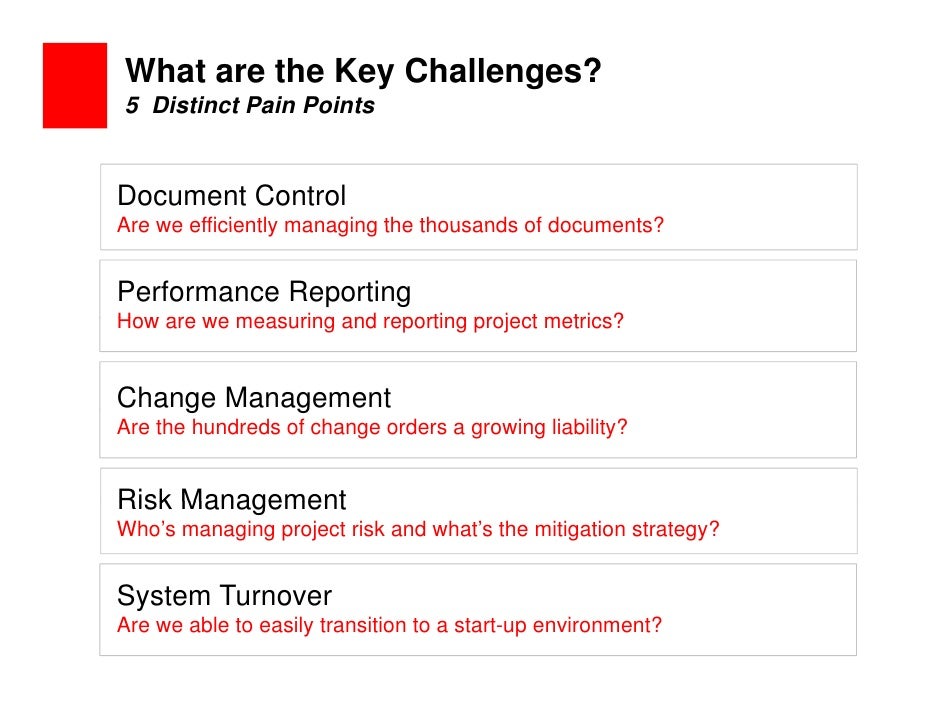Click 'Are the hundreds of change orders' question

372,427
